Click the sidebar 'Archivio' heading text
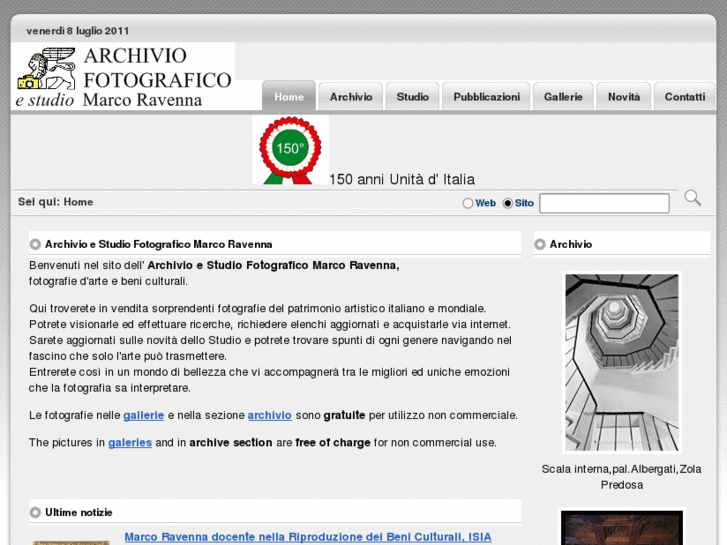The image size is (727, 545). [571, 244]
